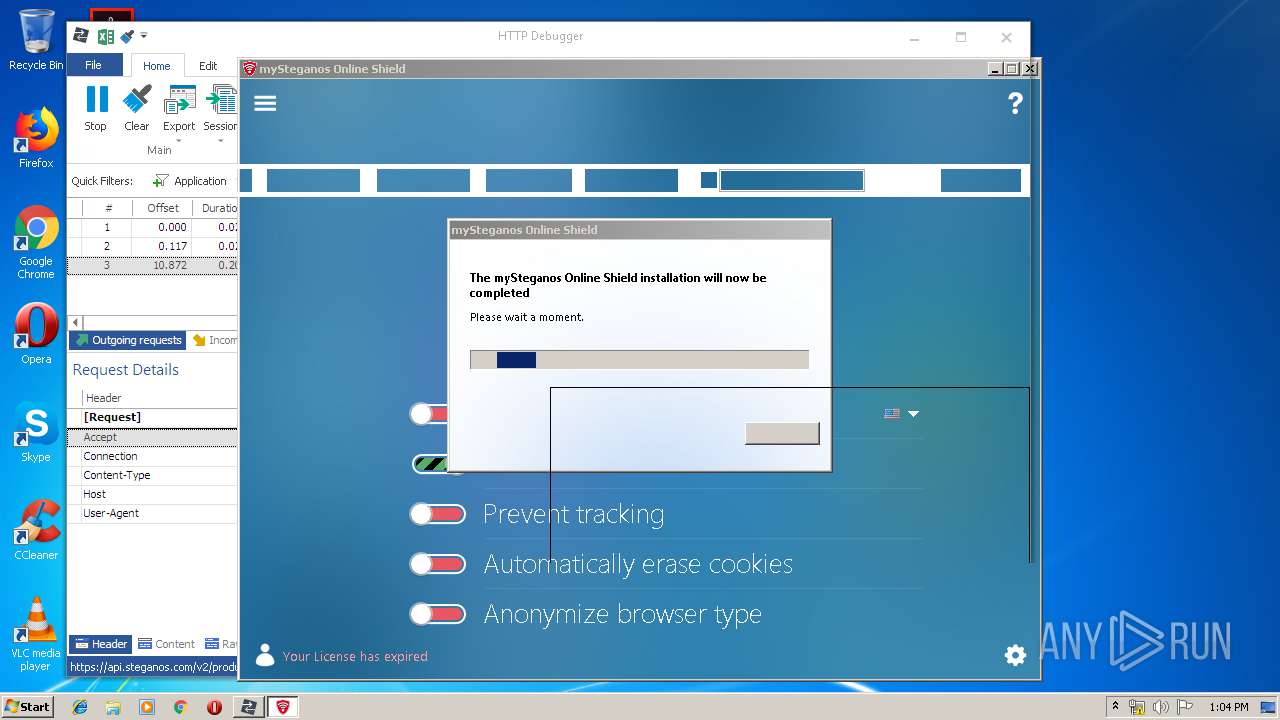Select the Skype desktop shortcut
The width and height of the screenshot is (1280, 720).
[x=36, y=431]
